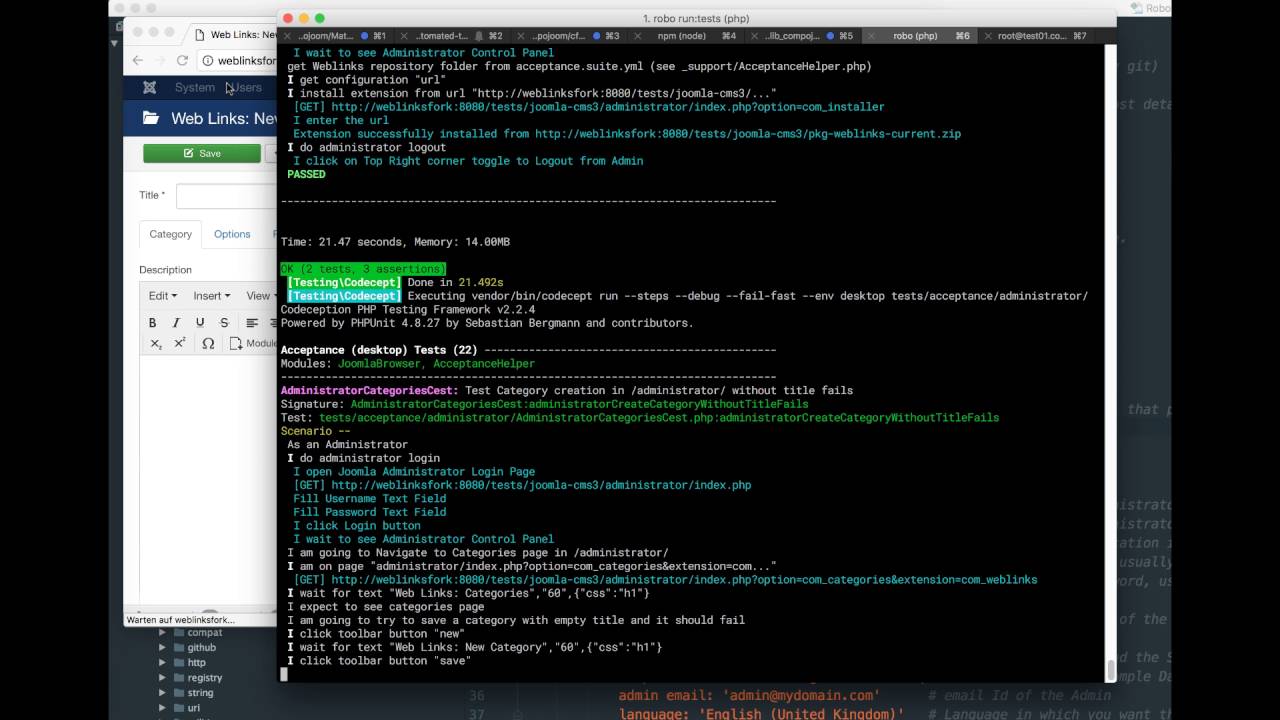Viewport: 1280px width, 720px height.
Task: Apply superscript in the description editor
Action: [180, 343]
